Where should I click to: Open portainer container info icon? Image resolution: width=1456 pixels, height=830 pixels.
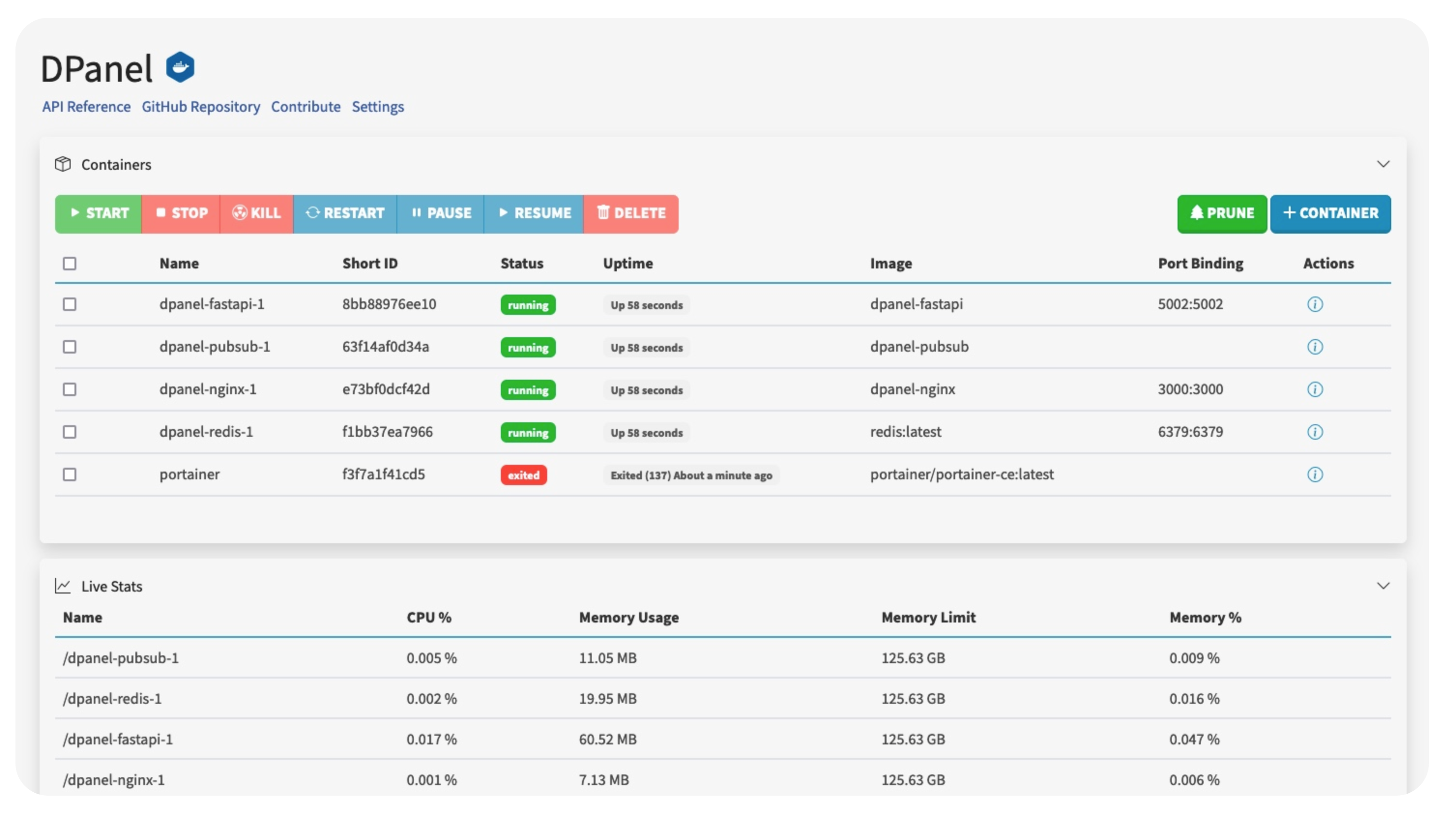click(1314, 474)
